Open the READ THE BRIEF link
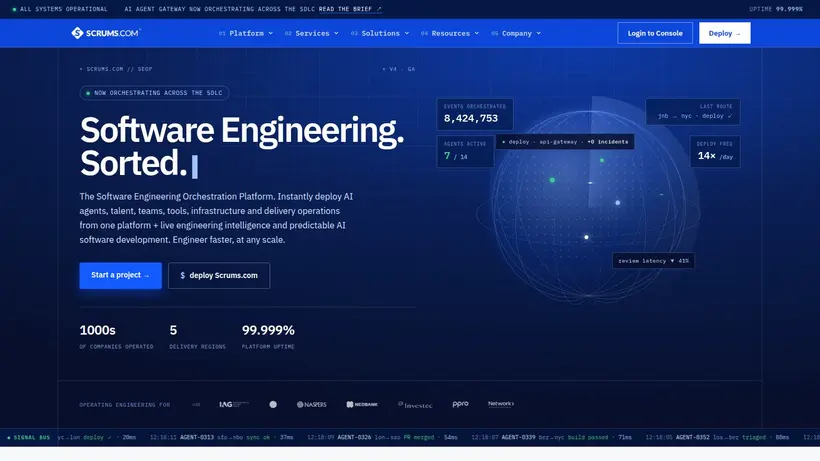Screen dimensions: 820x461 (350, 9)
